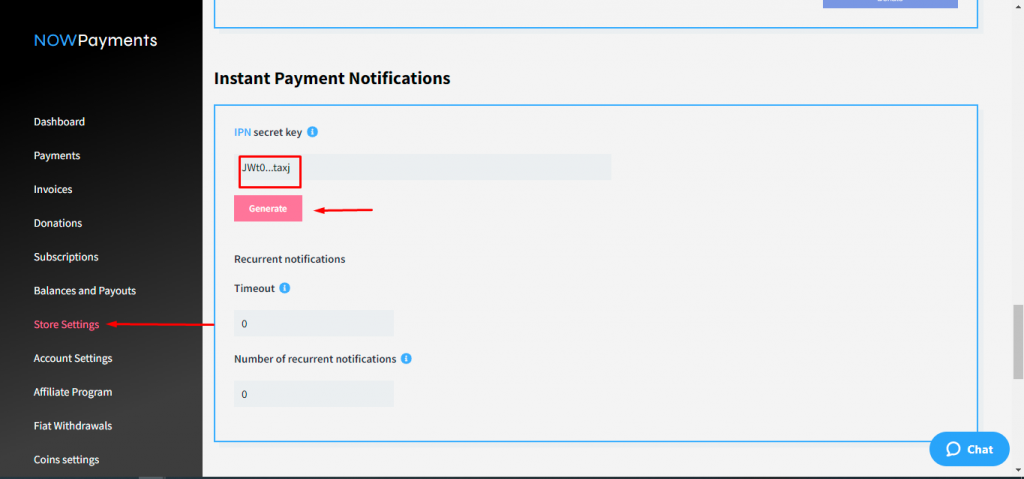
Task: Click the Timeout info icon
Action: point(284,288)
